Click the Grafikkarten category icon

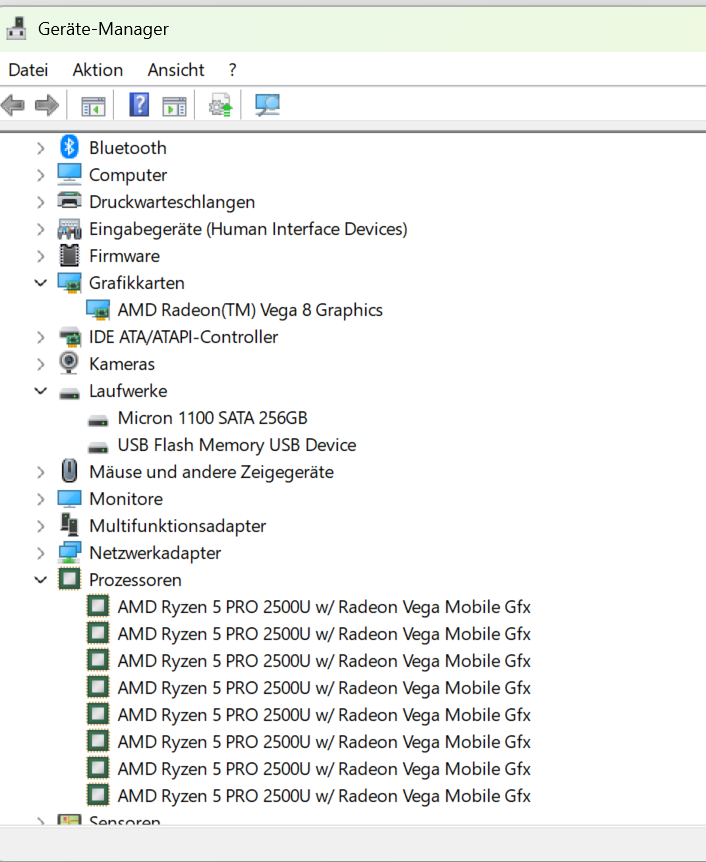tap(69, 283)
